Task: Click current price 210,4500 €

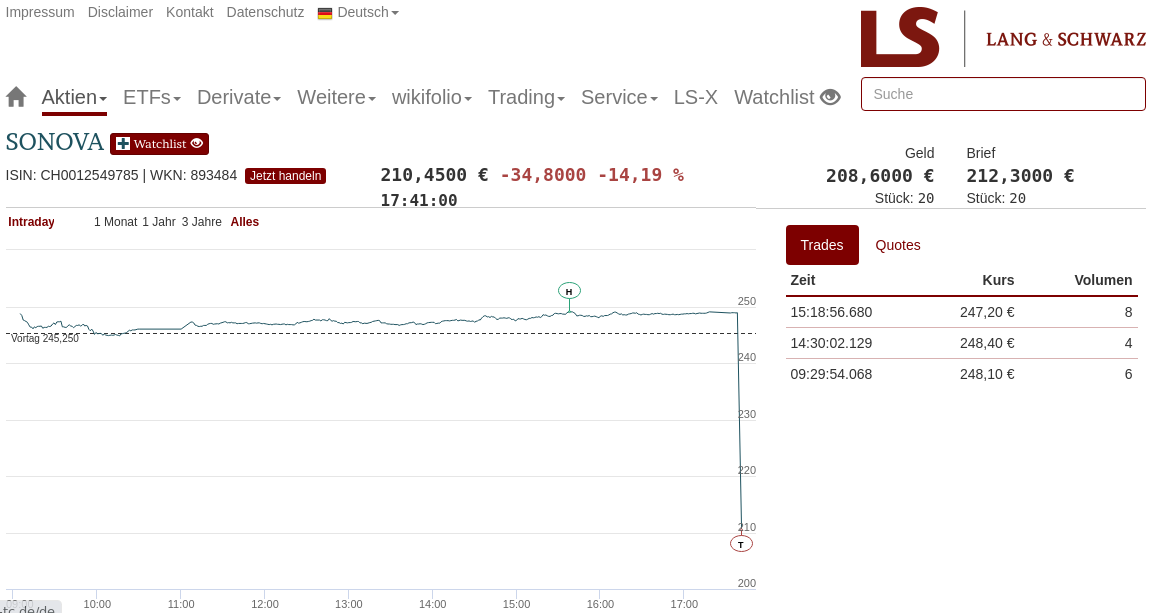Action: [x=434, y=175]
